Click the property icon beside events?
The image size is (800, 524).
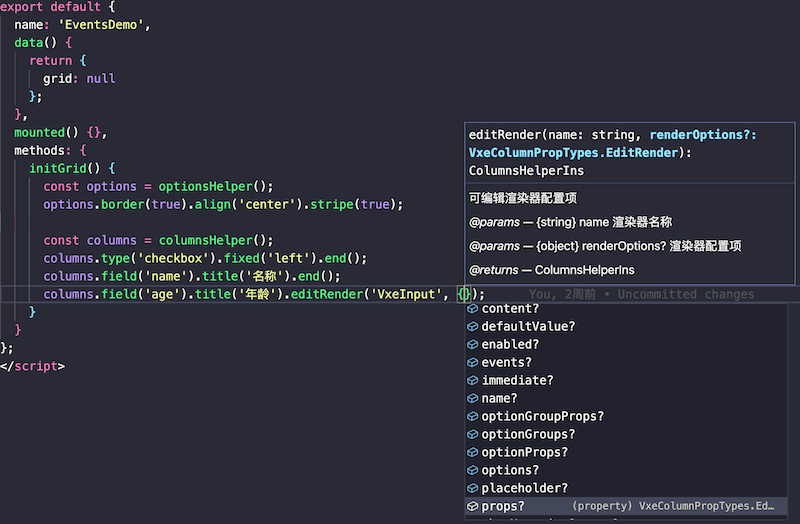click(x=472, y=362)
